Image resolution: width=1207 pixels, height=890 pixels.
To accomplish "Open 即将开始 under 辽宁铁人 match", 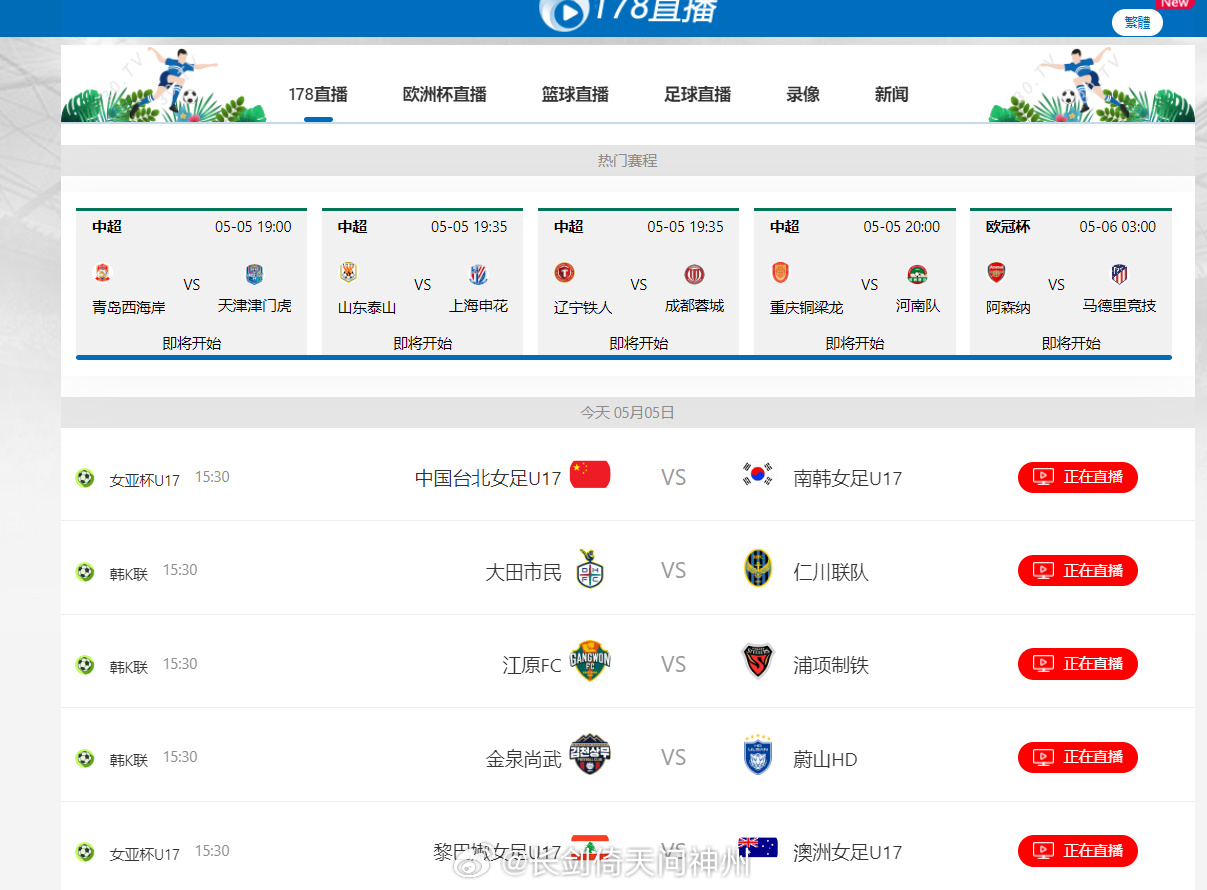I will click(638, 343).
